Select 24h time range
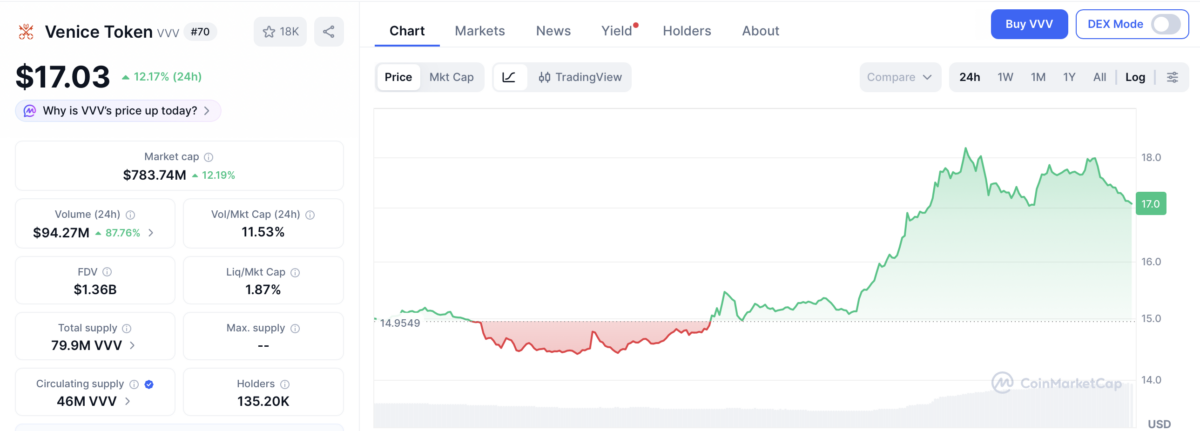This screenshot has width=1200, height=431. tap(969, 77)
